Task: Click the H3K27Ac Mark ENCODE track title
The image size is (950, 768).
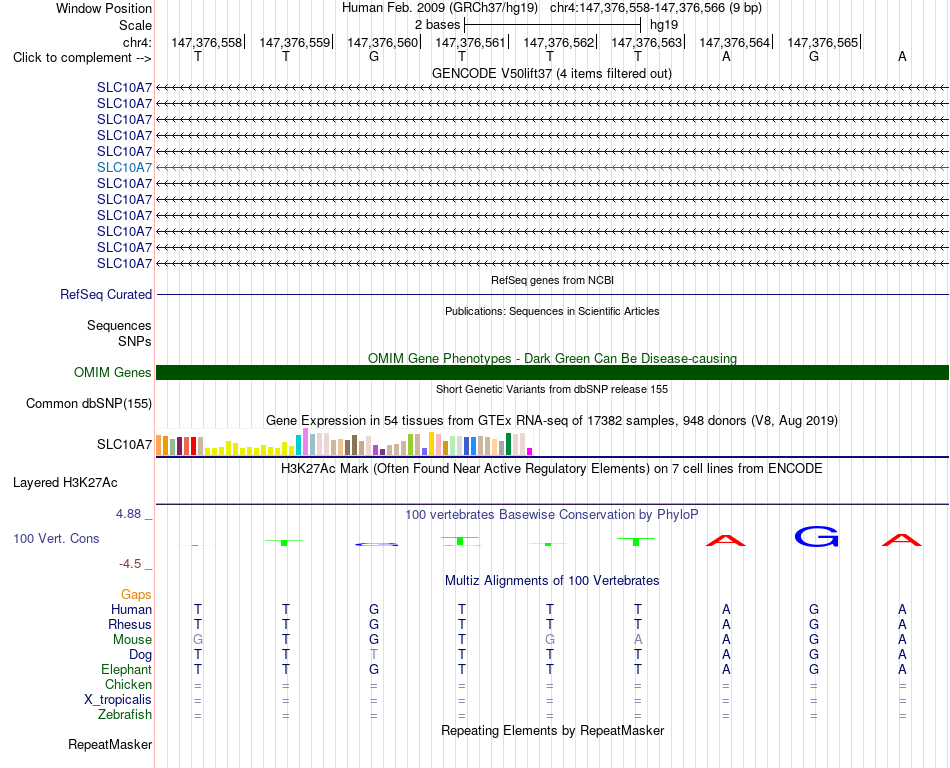Action: [x=552, y=469]
